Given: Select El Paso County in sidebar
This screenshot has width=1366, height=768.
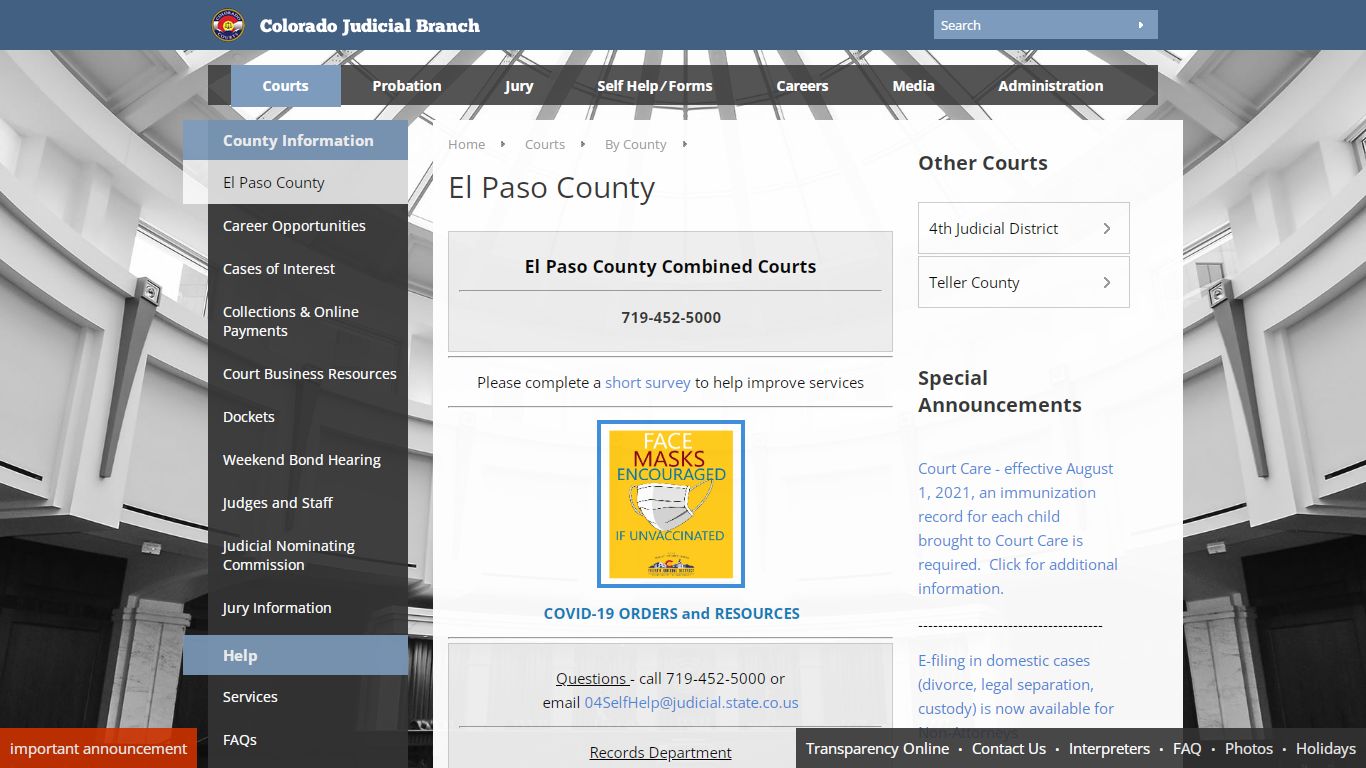Looking at the screenshot, I should (x=295, y=182).
